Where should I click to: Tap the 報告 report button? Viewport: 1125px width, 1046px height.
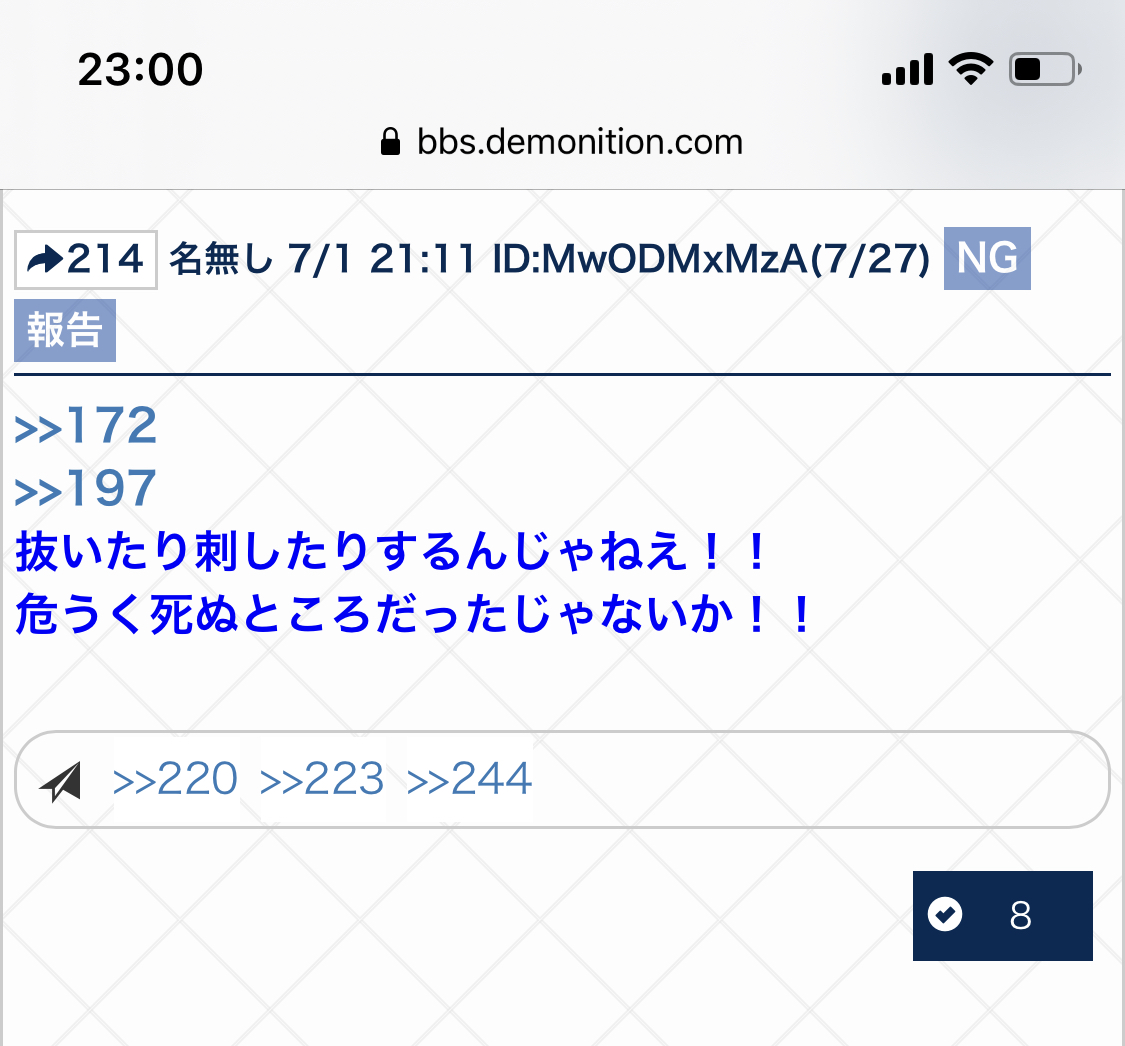tap(65, 330)
